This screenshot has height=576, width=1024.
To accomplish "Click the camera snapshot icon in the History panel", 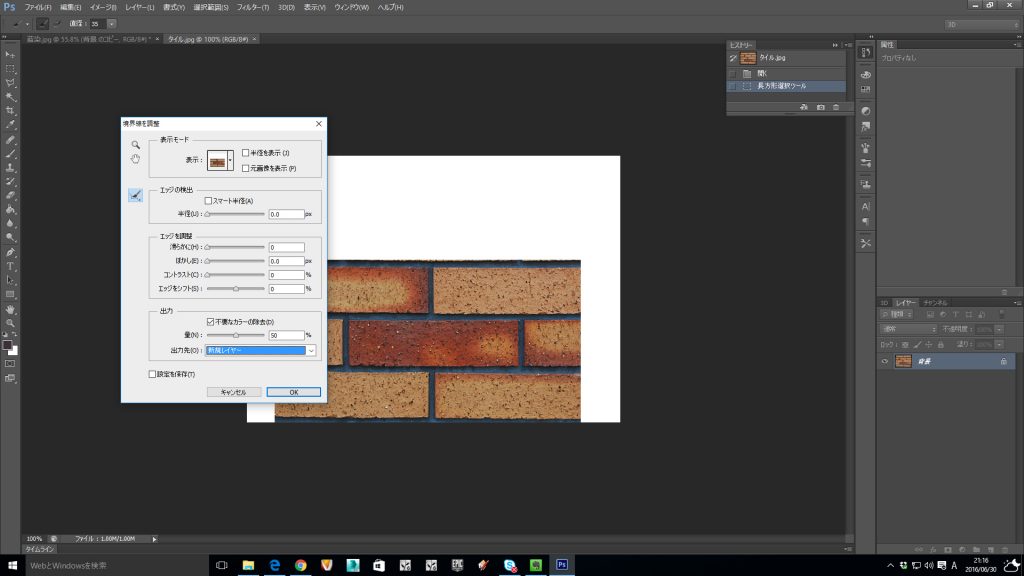I will tap(820, 107).
